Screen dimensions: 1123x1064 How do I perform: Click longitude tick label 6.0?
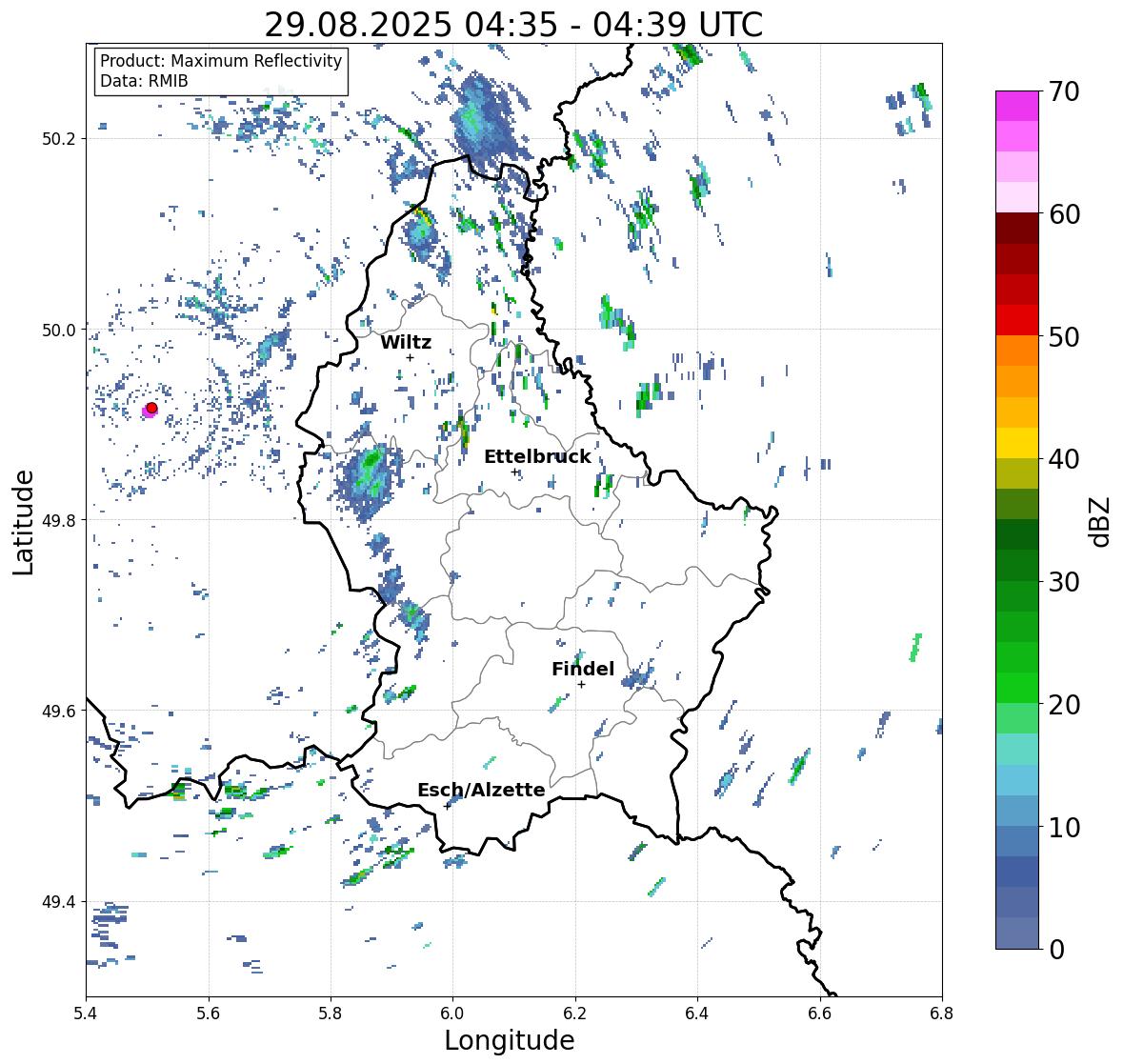(452, 1014)
